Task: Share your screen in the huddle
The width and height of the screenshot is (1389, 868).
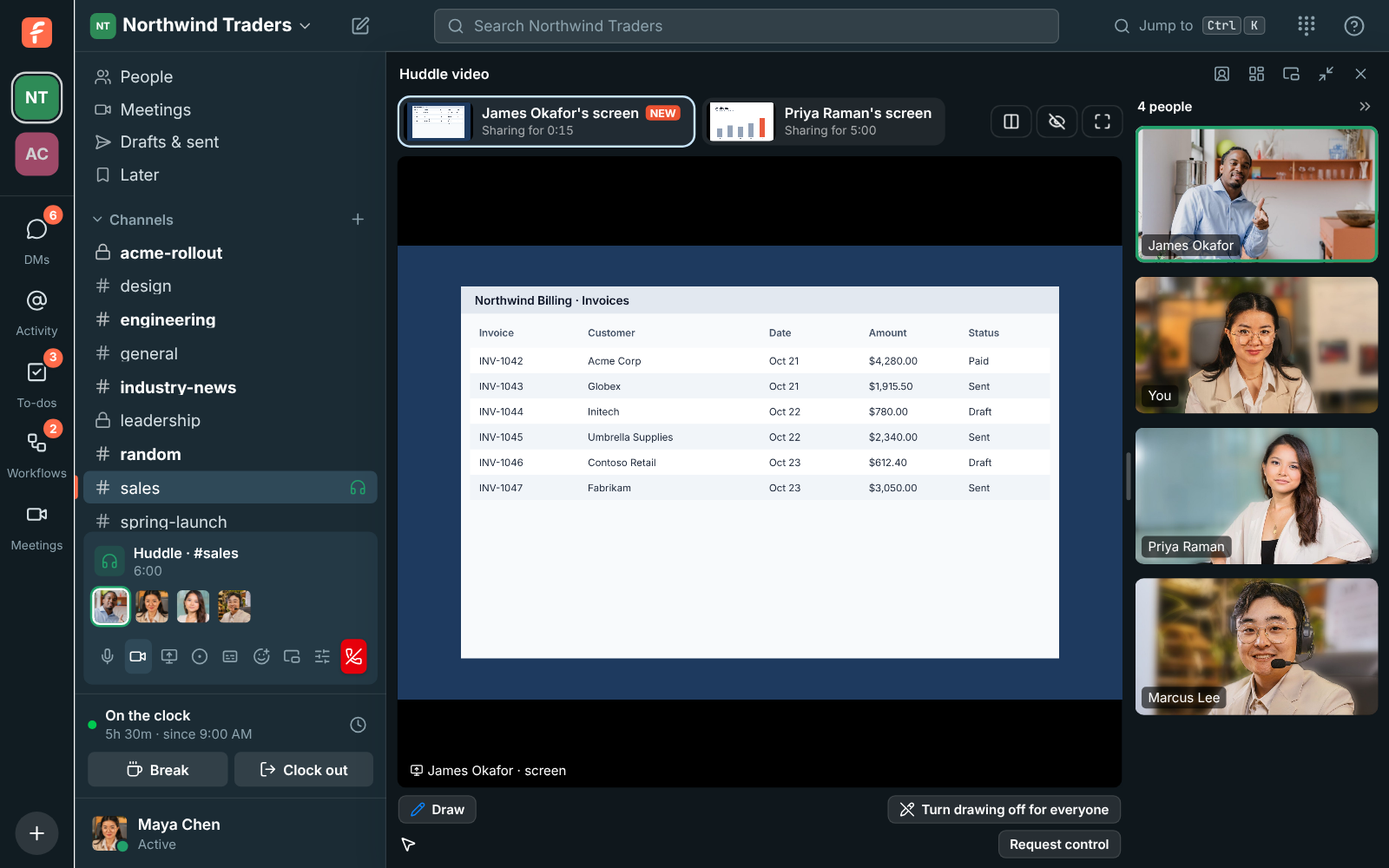Action: (169, 657)
